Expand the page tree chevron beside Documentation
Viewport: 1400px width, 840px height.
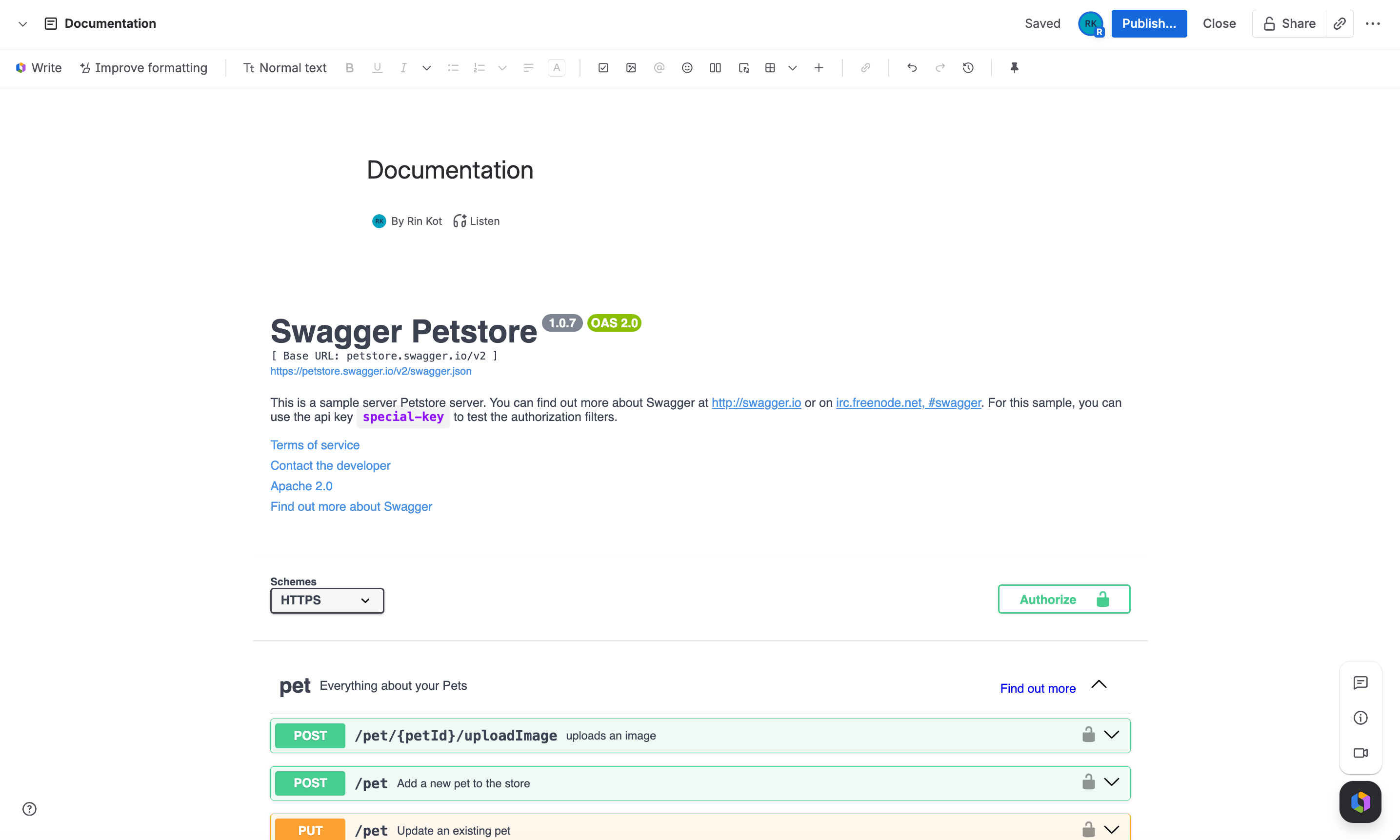[x=22, y=24]
